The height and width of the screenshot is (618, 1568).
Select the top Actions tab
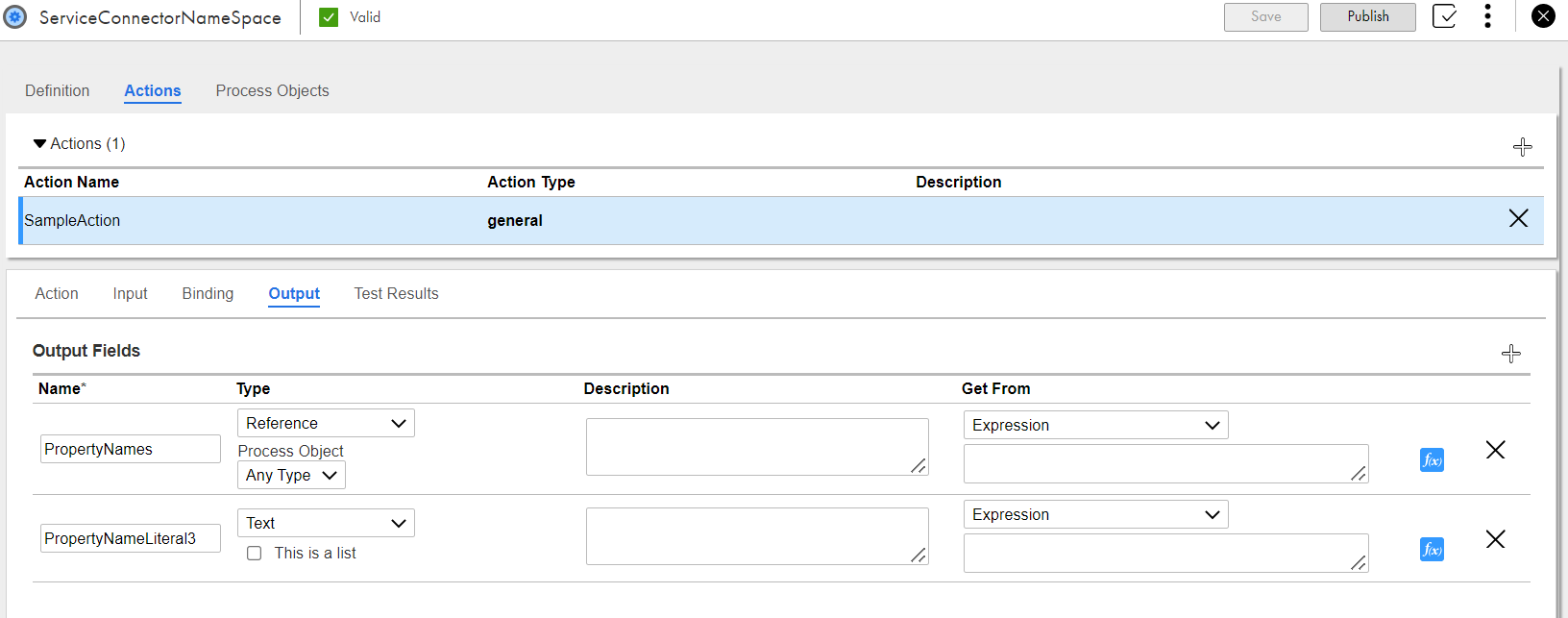pyautogui.click(x=153, y=90)
